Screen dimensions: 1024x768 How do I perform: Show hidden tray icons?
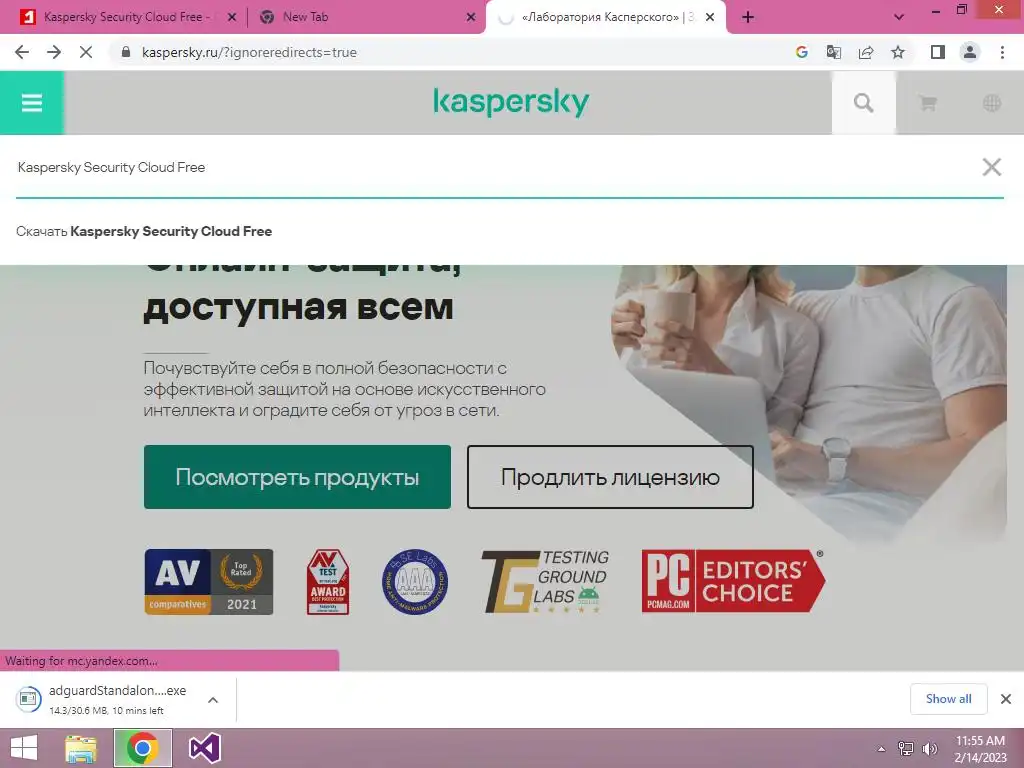point(882,749)
